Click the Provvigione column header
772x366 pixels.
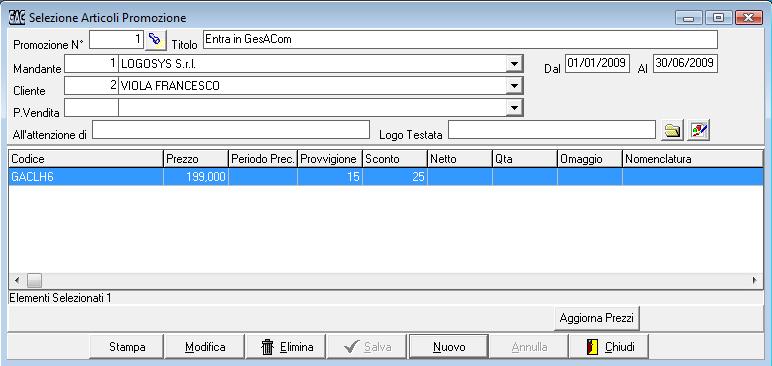pyautogui.click(x=330, y=159)
